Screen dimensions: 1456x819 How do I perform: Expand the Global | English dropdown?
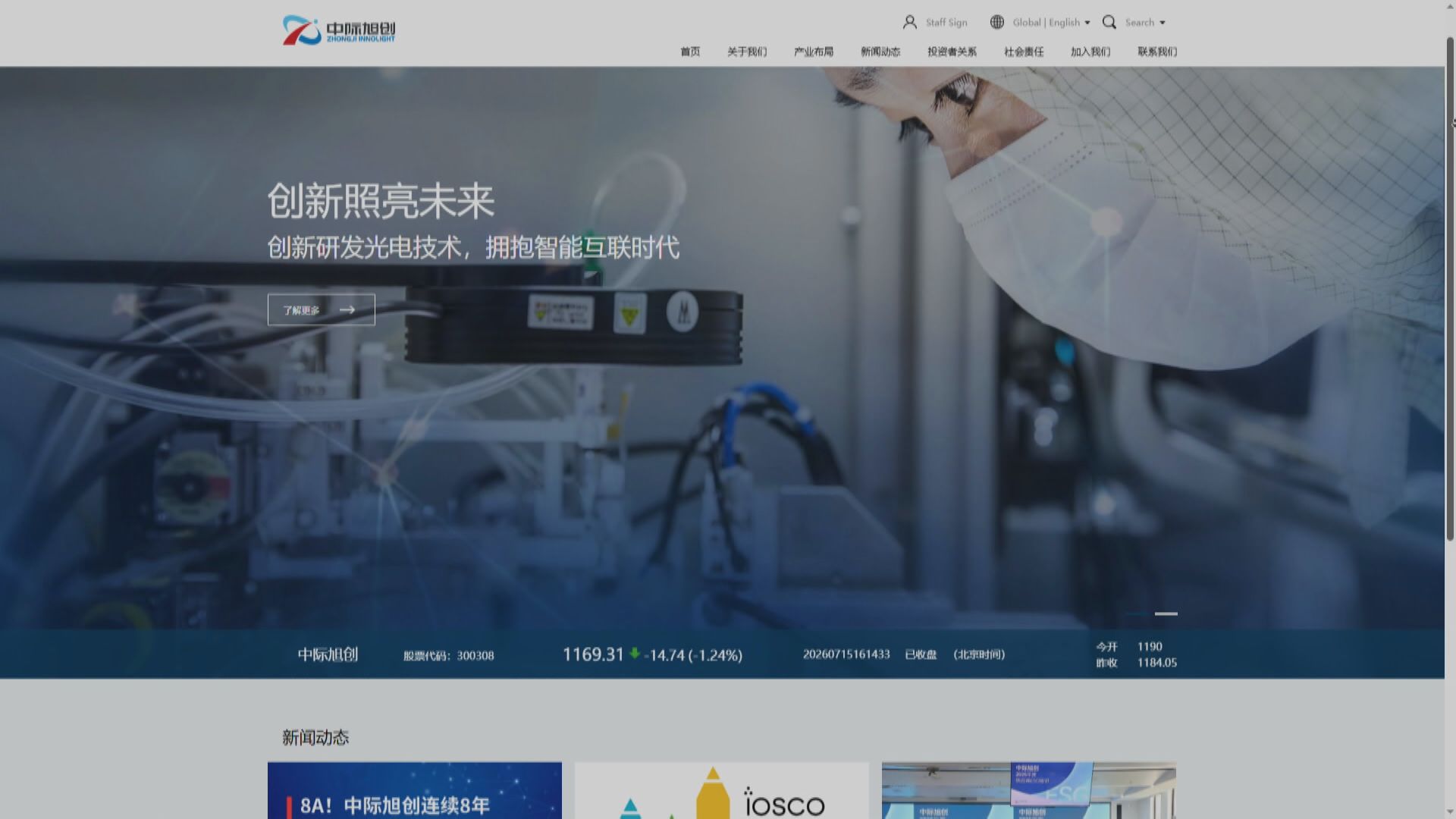point(1051,23)
